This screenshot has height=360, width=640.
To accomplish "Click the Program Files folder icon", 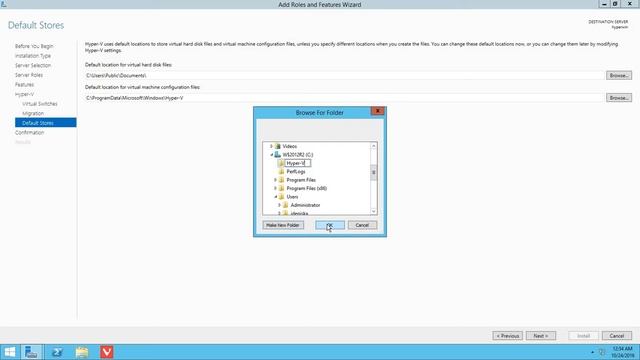I will (281, 180).
